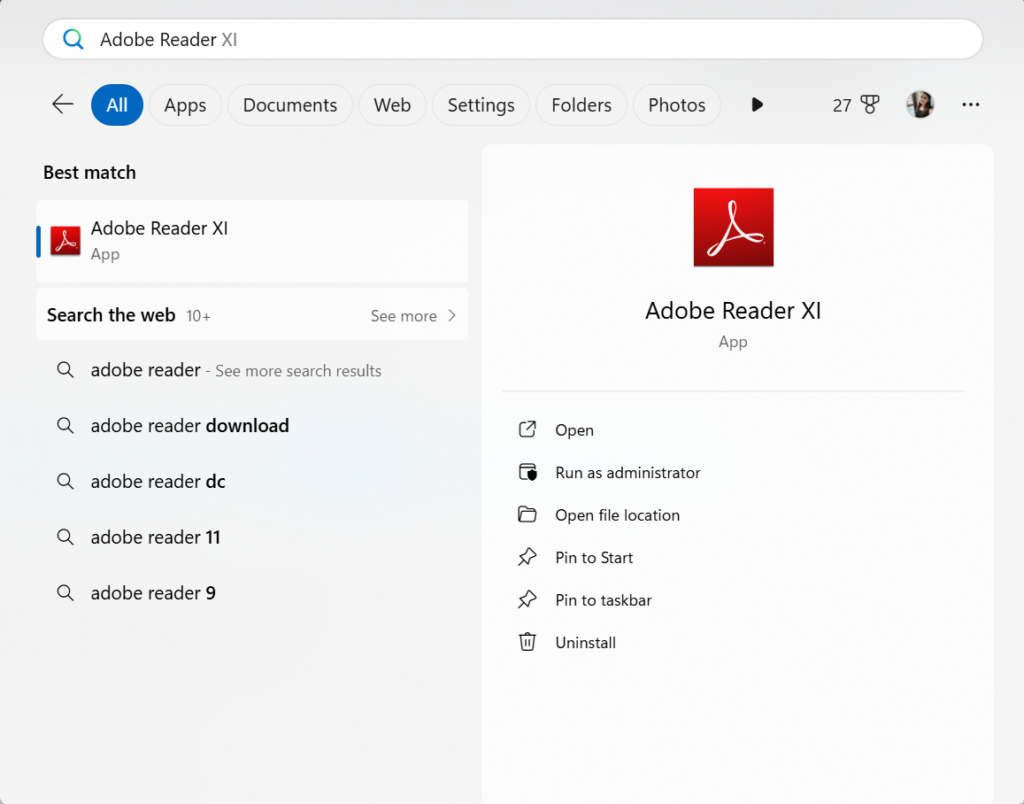This screenshot has height=804, width=1024.
Task: Switch to the Folders filter tab
Action: (581, 105)
